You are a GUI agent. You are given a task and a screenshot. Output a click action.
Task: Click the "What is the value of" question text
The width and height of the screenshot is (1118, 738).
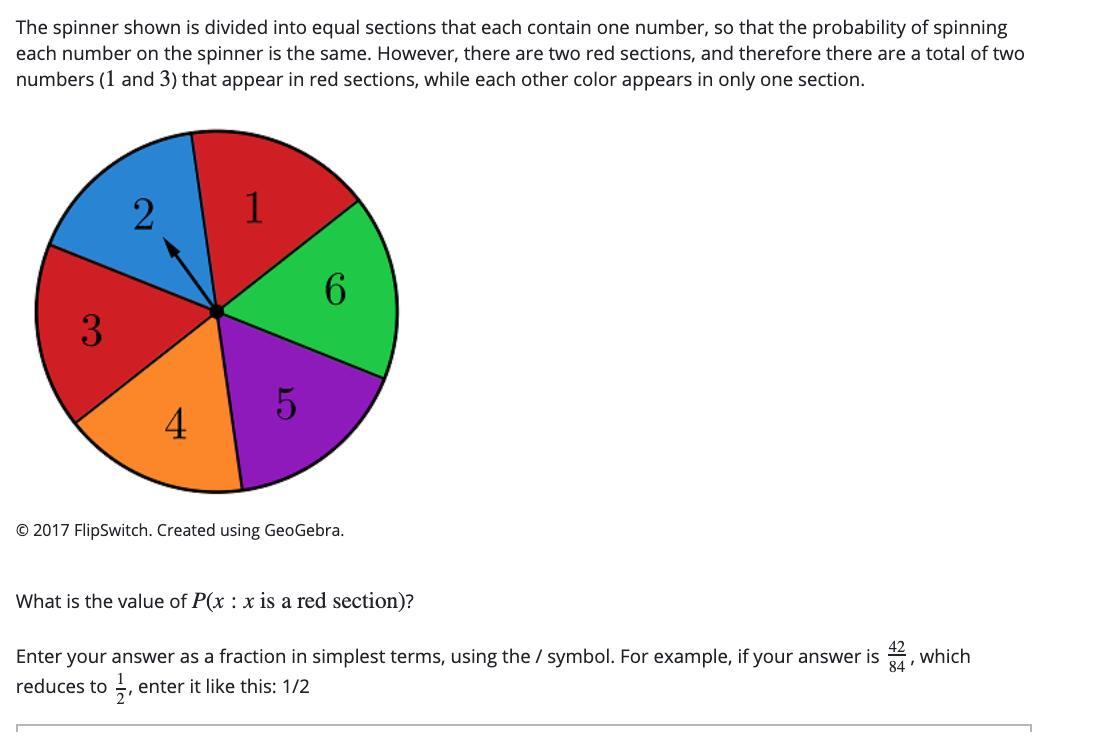pyautogui.click(x=101, y=601)
